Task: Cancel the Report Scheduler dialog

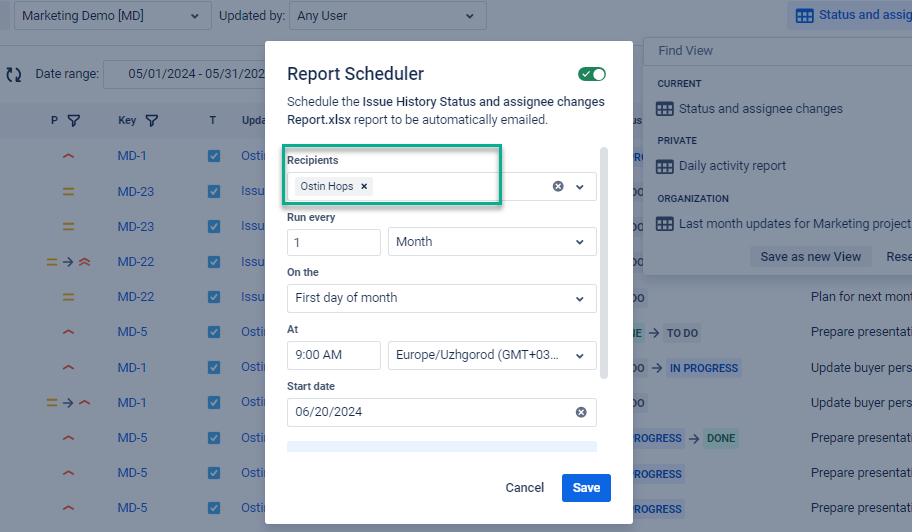Action: (x=524, y=488)
